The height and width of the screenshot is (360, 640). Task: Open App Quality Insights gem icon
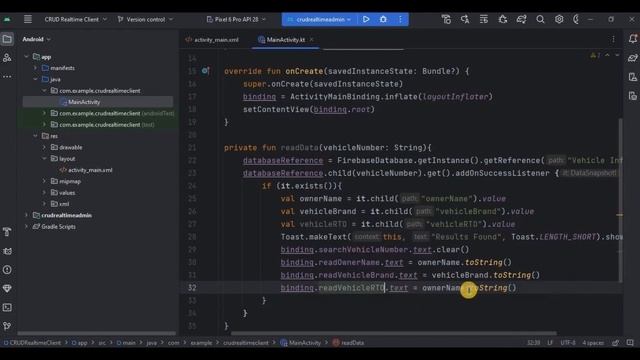(x=7, y=289)
